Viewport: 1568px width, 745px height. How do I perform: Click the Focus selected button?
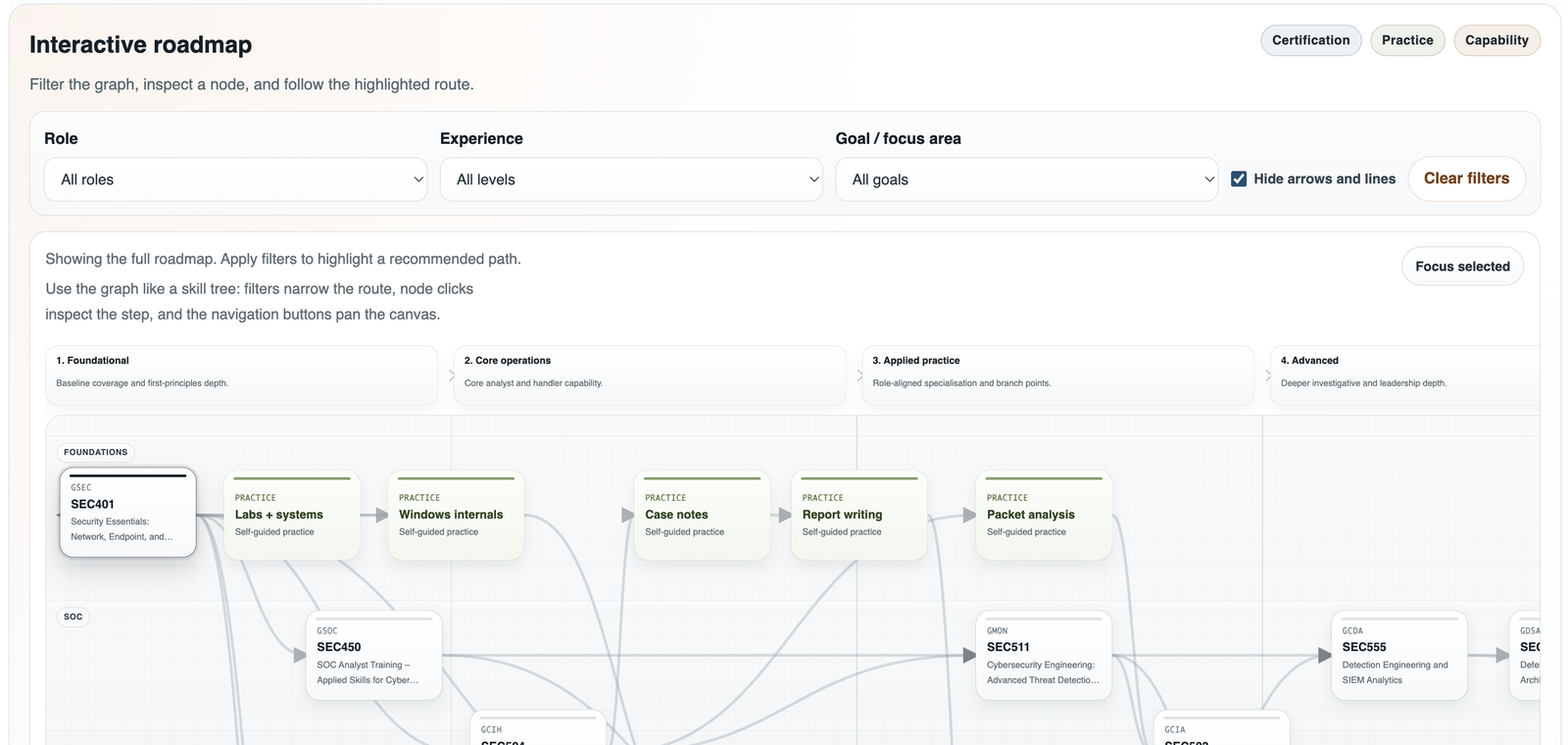(x=1462, y=267)
